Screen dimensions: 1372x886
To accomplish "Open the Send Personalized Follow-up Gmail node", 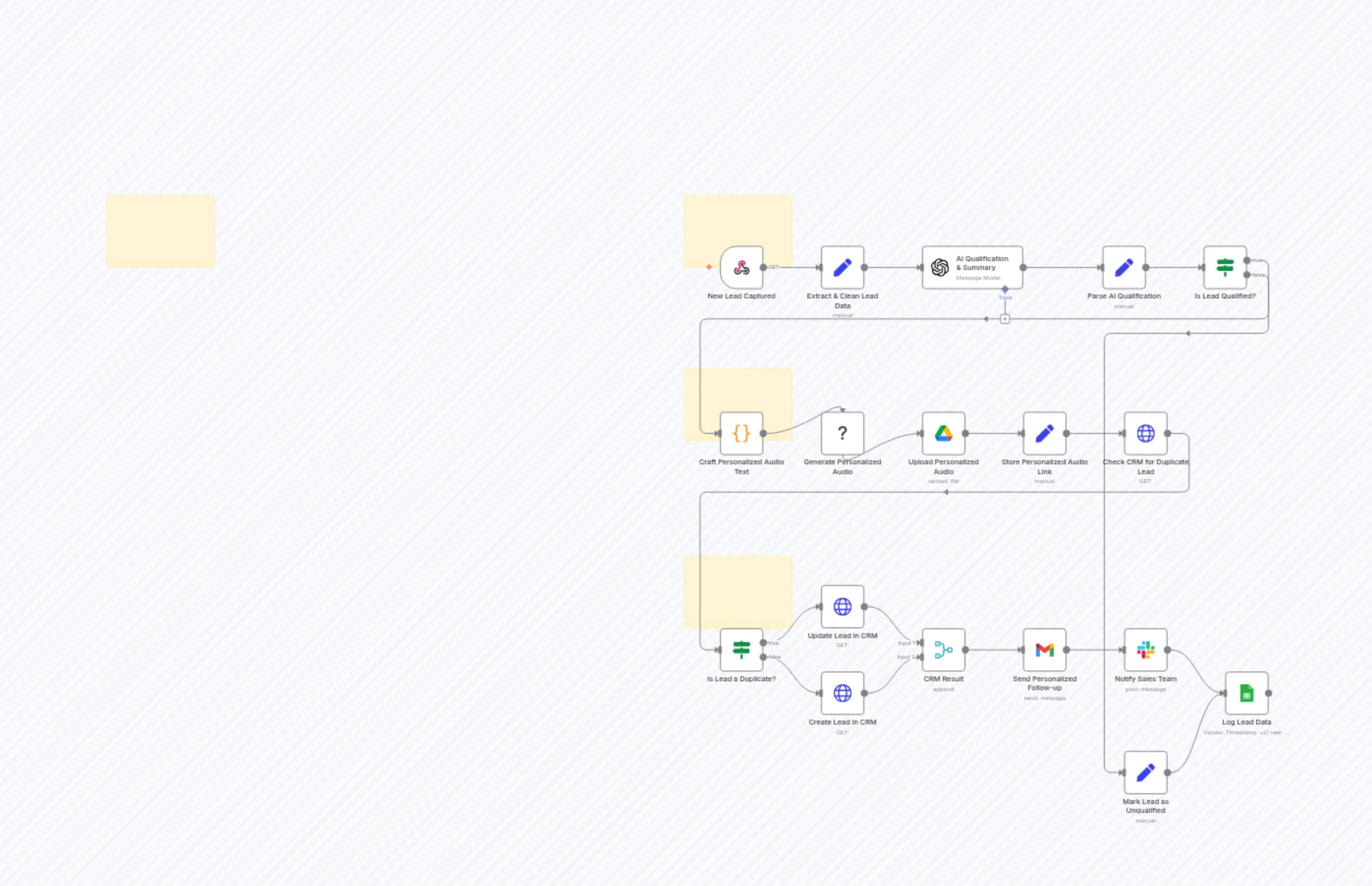I will pyautogui.click(x=1044, y=650).
